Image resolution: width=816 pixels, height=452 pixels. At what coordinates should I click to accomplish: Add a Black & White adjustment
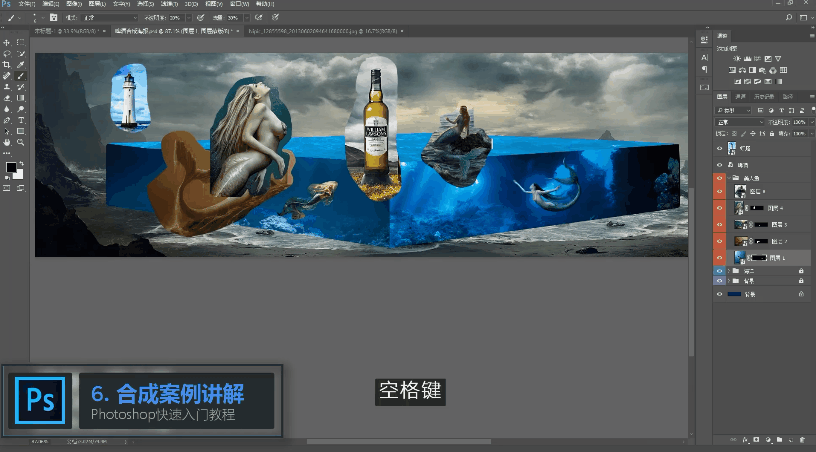click(x=753, y=70)
